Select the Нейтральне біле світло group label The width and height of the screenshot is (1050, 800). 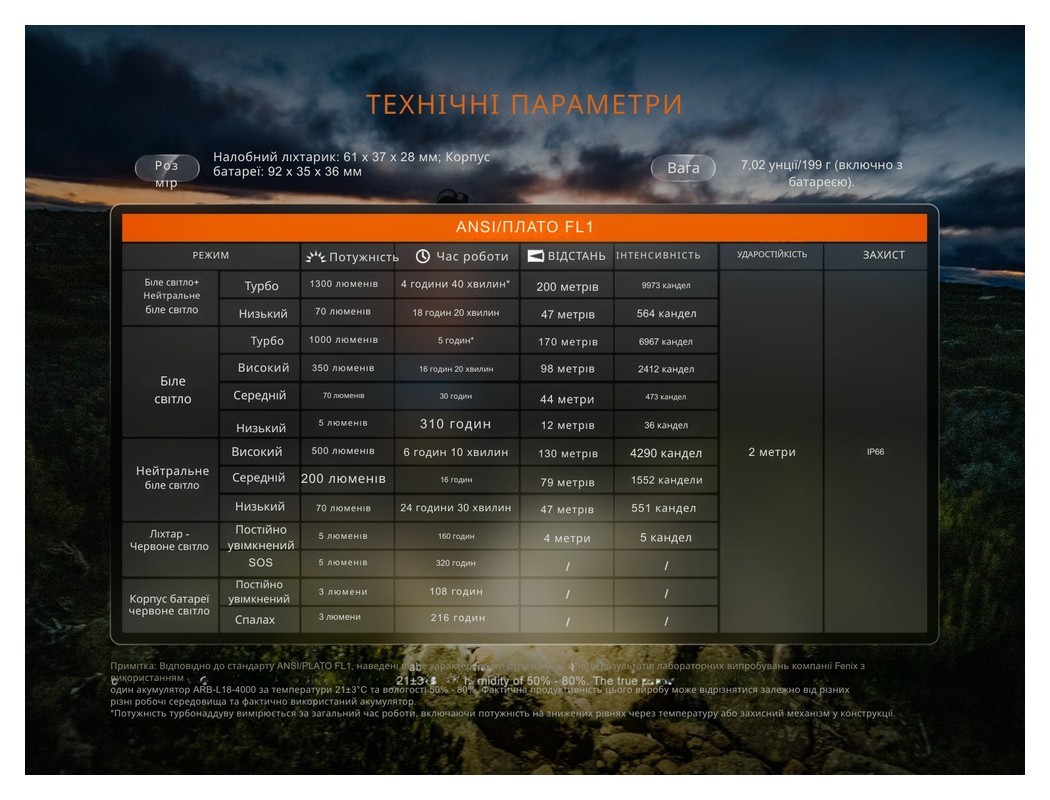(x=172, y=478)
